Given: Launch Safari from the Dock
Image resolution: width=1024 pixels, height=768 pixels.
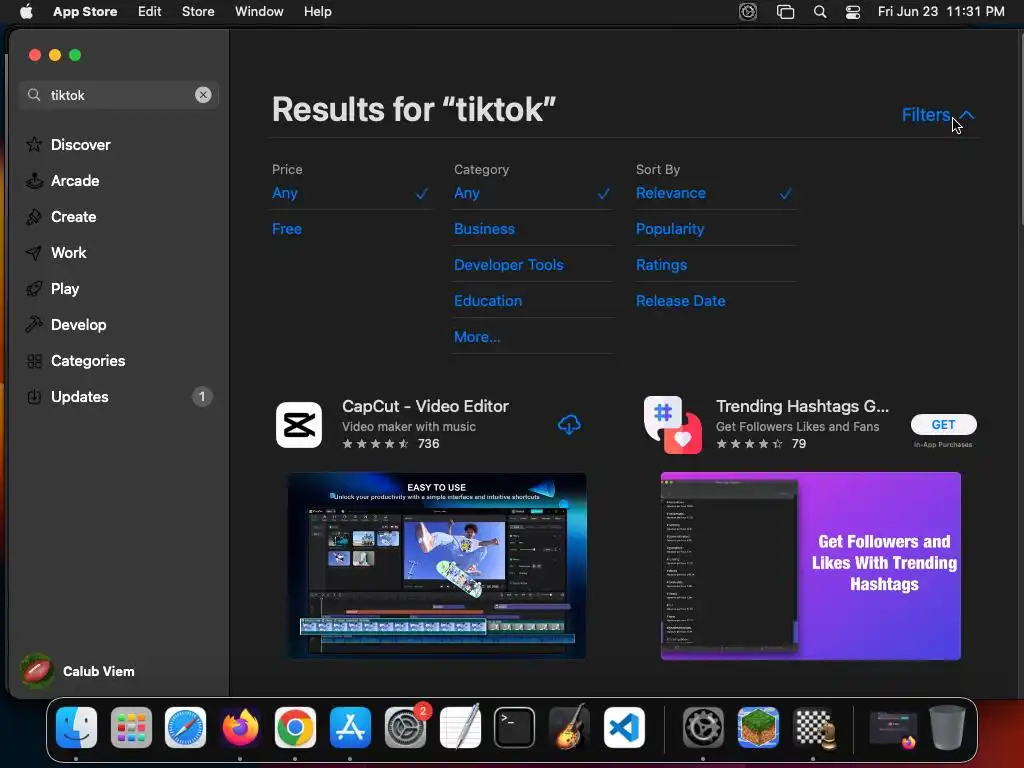Looking at the screenshot, I should [185, 728].
